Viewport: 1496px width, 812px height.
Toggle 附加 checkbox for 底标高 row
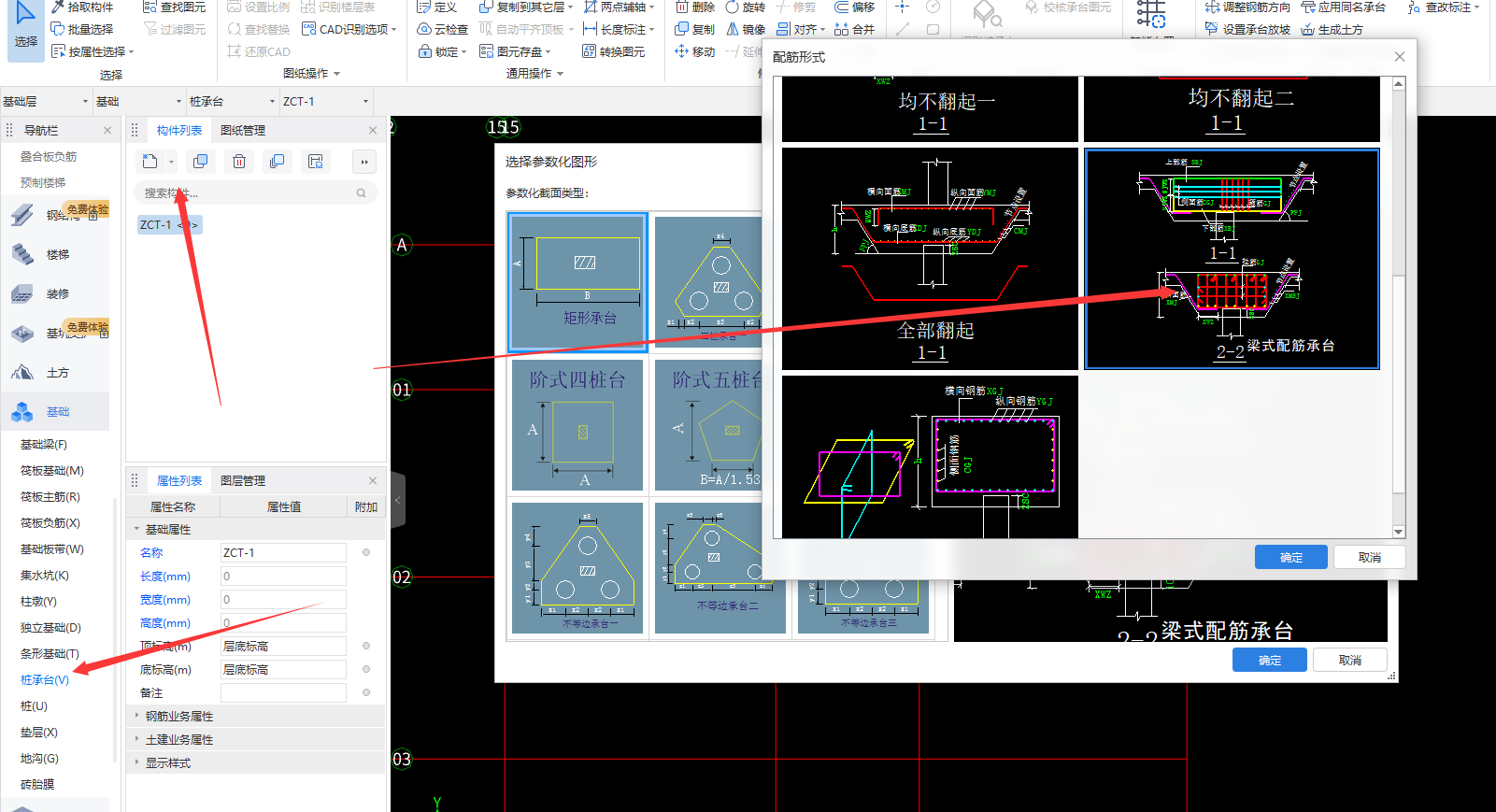tap(366, 669)
